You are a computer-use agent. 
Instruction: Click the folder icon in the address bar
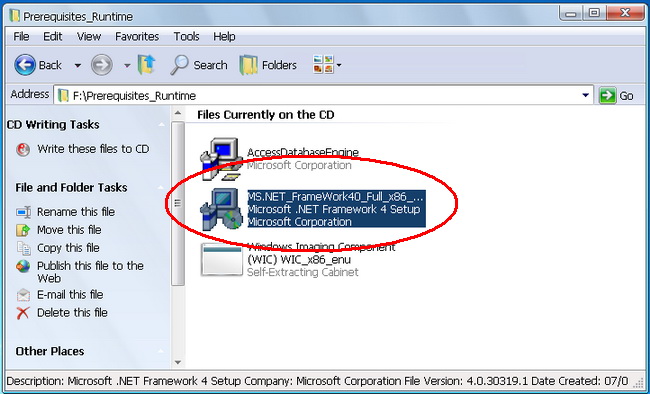coord(63,96)
